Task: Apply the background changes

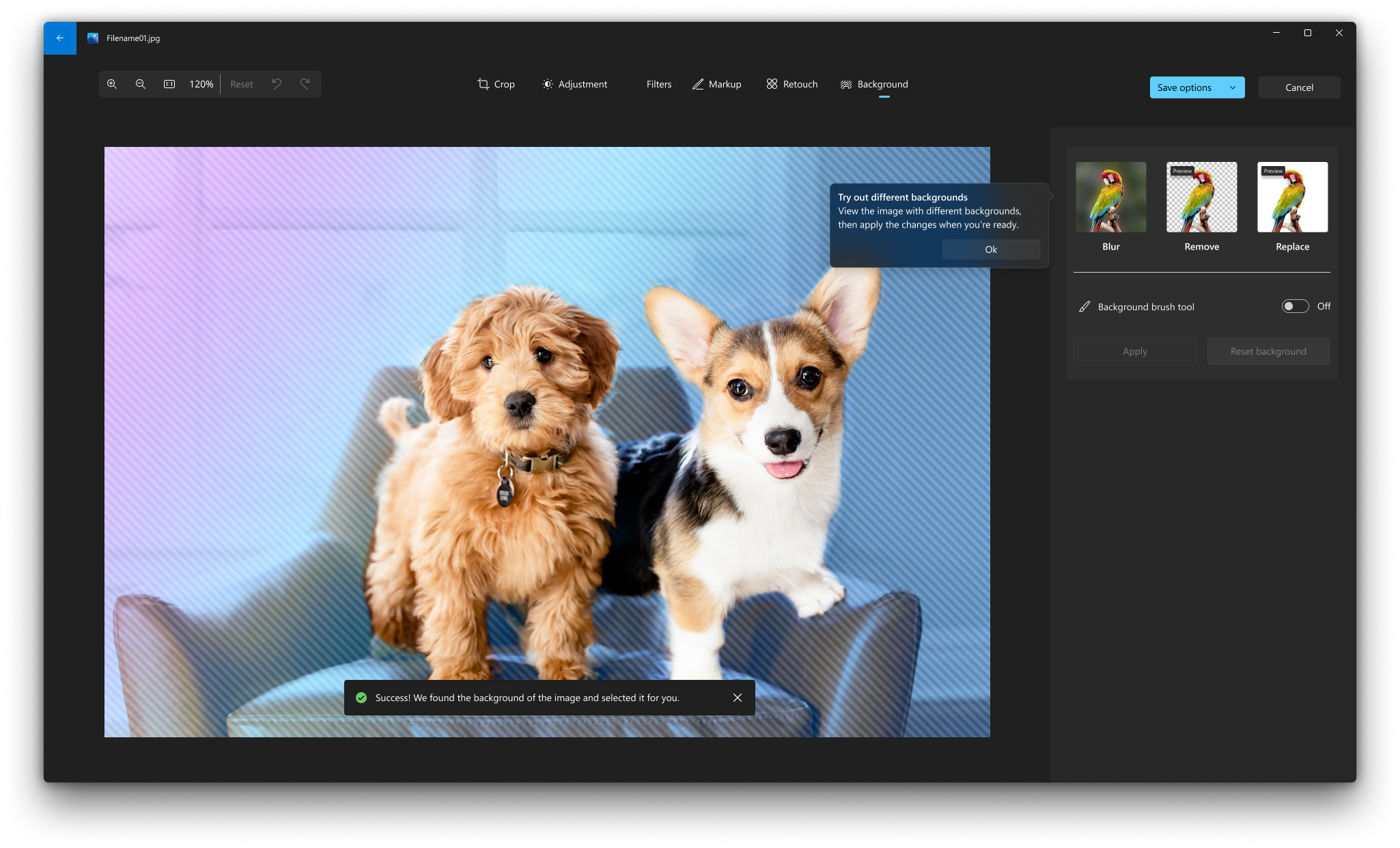Action: [1134, 351]
